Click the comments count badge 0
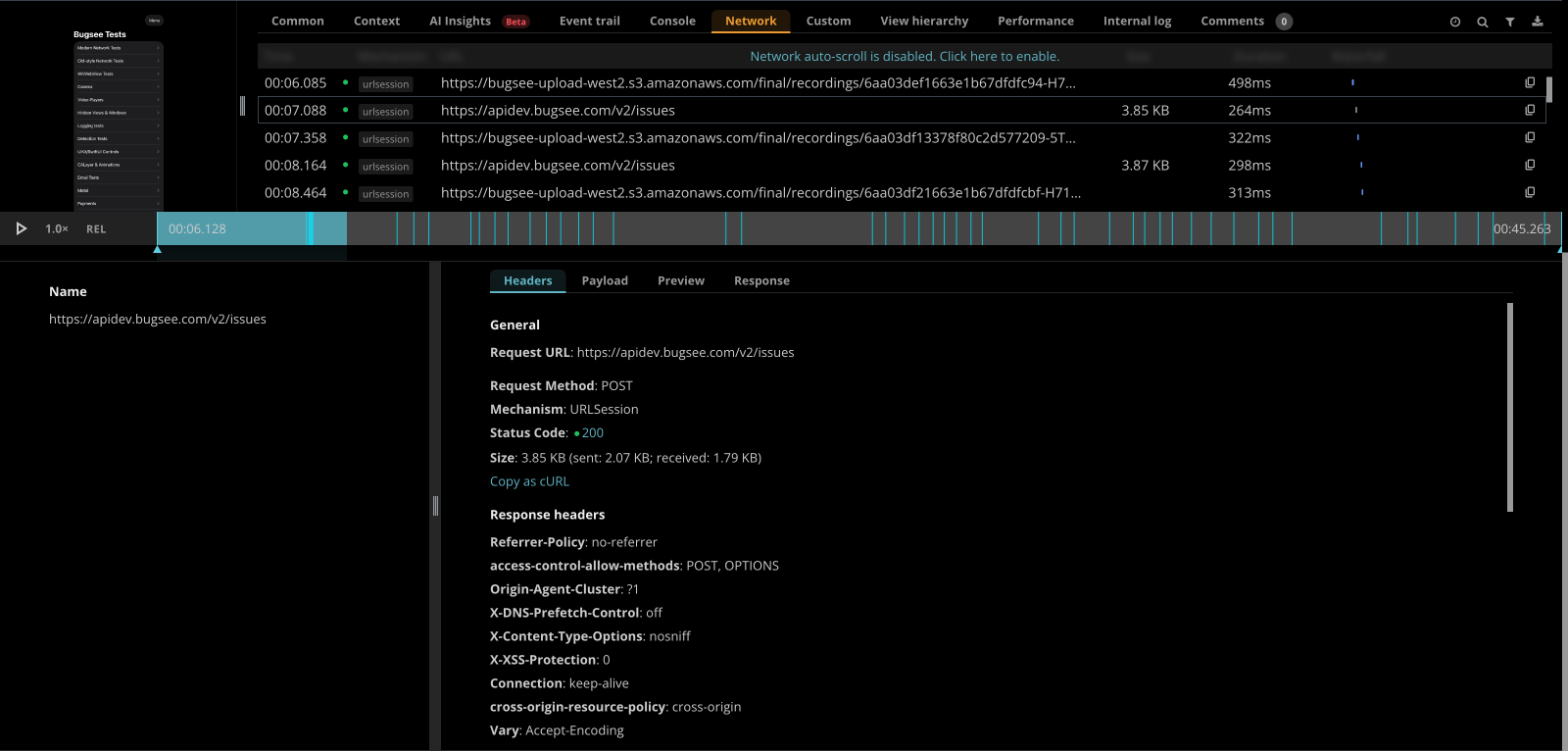Image resolution: width=1568 pixels, height=751 pixels. click(1284, 21)
